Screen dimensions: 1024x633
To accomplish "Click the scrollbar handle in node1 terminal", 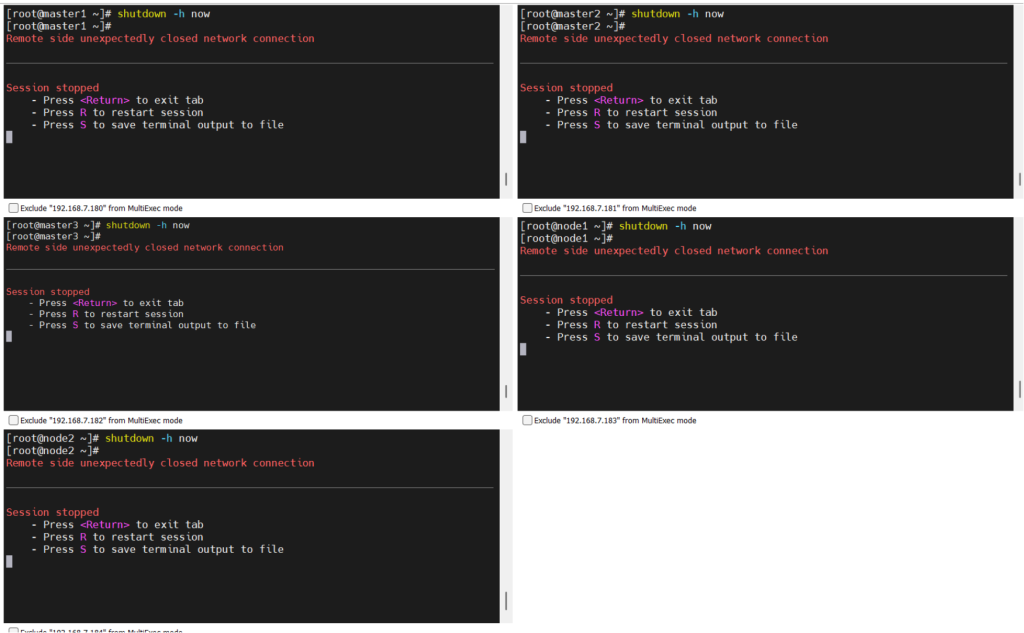I will 1019,389.
